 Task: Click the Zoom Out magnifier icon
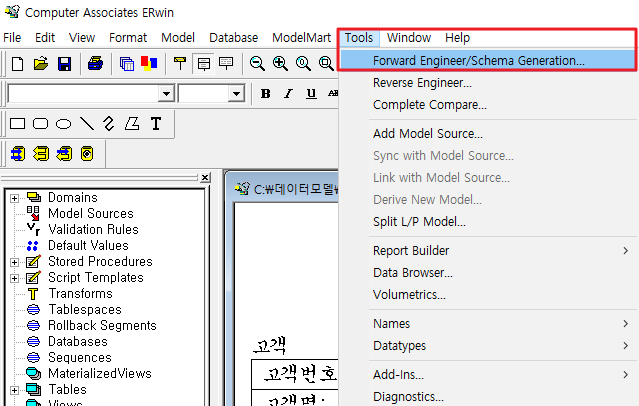tap(257, 64)
